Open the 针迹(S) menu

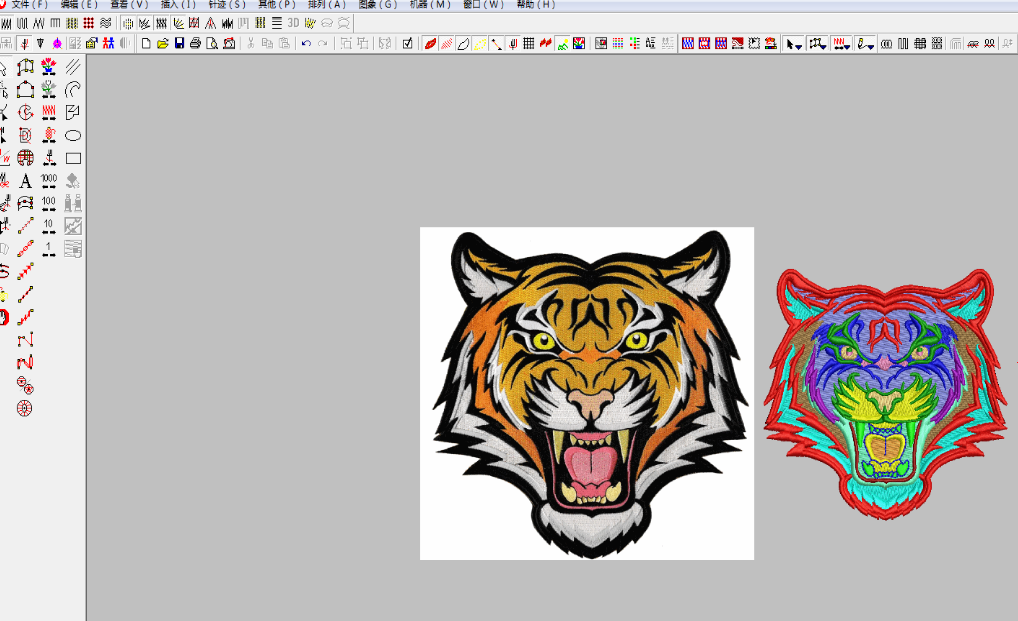(x=227, y=5)
